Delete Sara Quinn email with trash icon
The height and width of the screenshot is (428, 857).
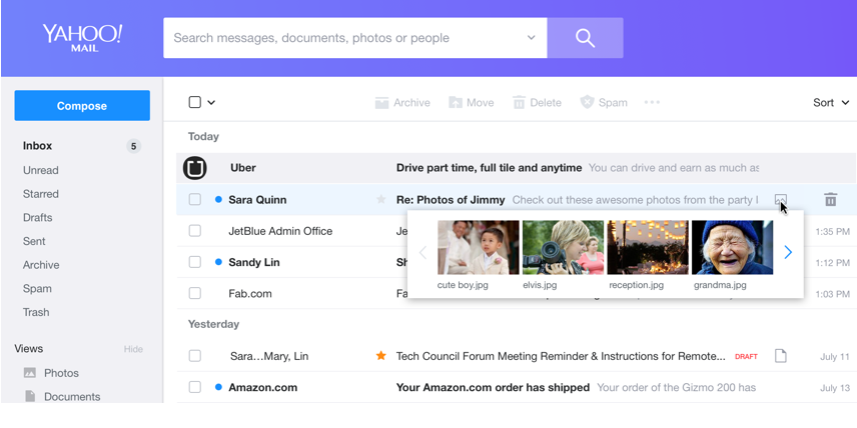(x=830, y=200)
